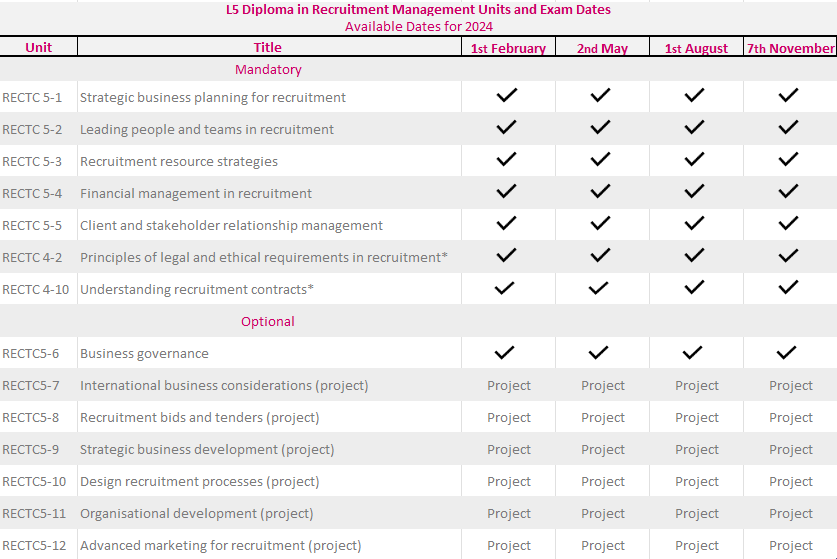
Task: Click the 7th November checkmark for RECTC 4-10
Action: [789, 288]
